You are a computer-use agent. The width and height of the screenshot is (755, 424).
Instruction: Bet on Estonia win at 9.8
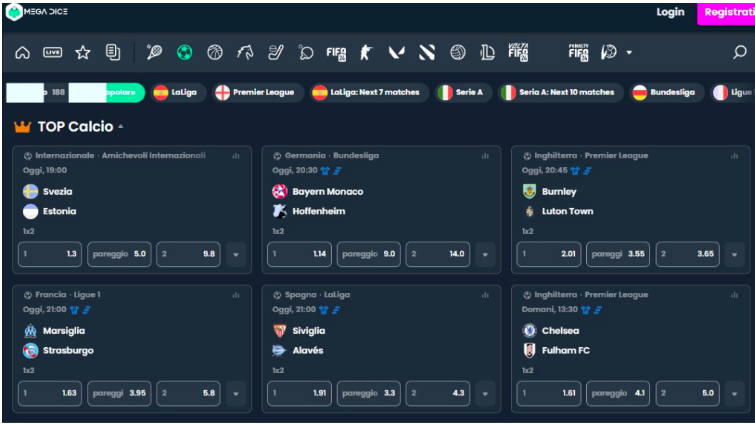click(x=188, y=254)
